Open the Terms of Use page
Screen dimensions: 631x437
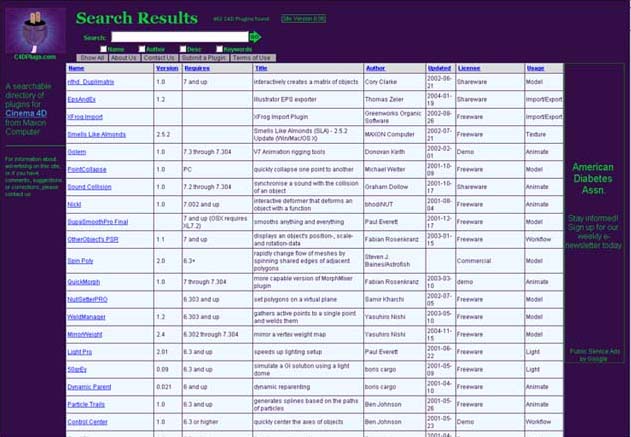pos(253,58)
